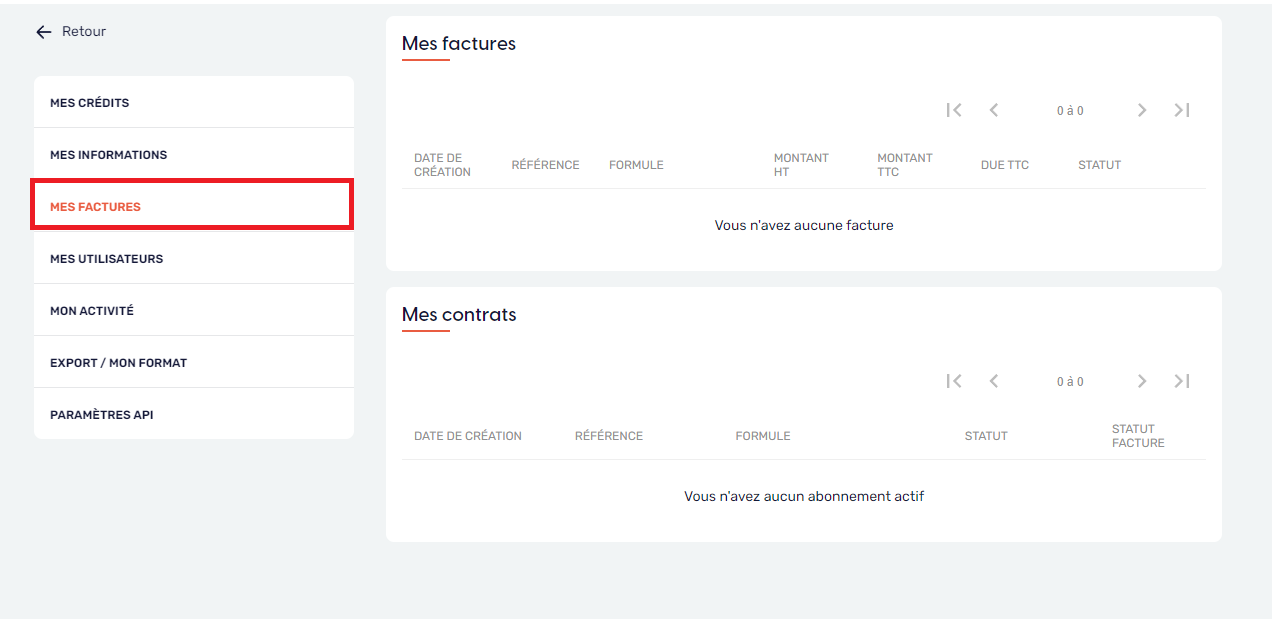This screenshot has height=619, width=1272.
Task: Show Mon Activité page
Action: [92, 311]
